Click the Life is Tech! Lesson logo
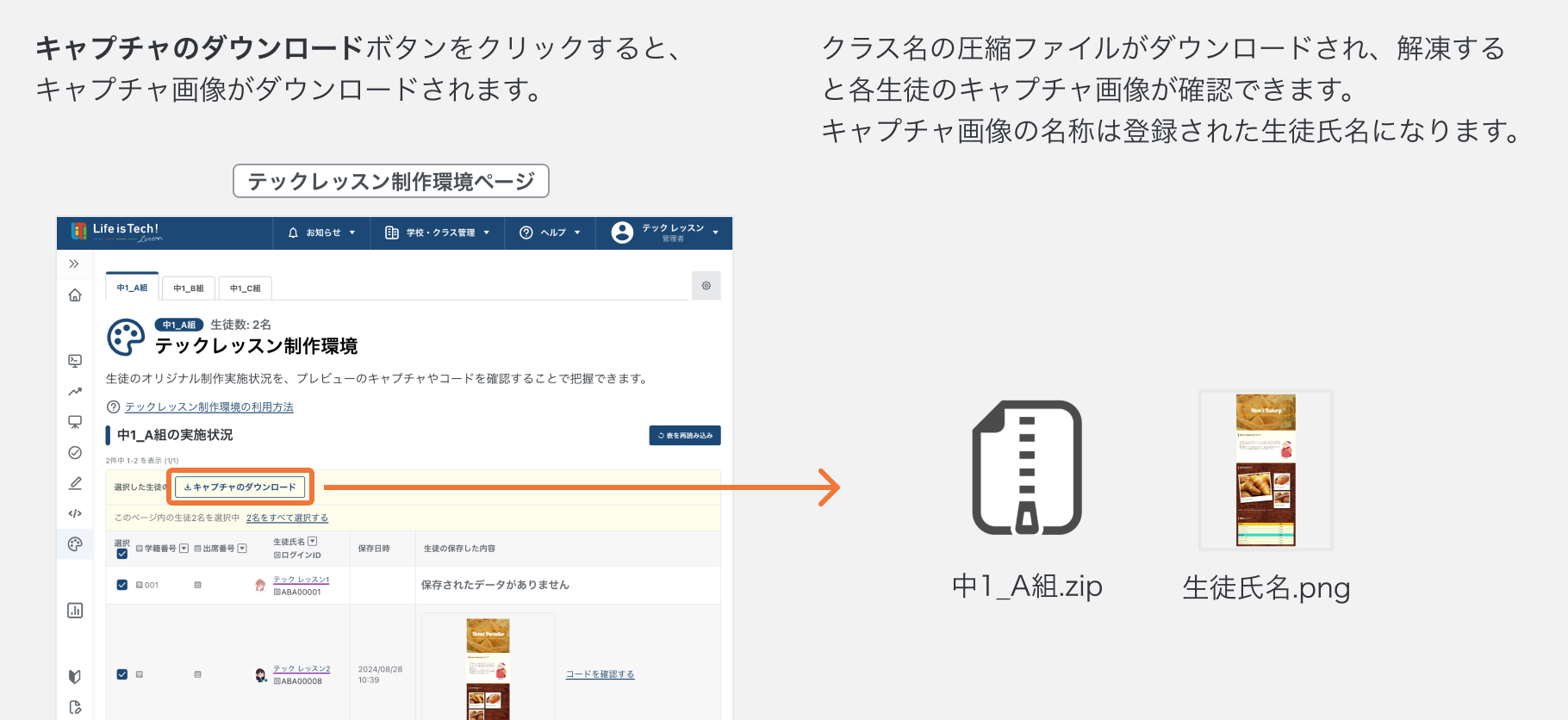The width and height of the screenshot is (1568, 720). pos(116,232)
